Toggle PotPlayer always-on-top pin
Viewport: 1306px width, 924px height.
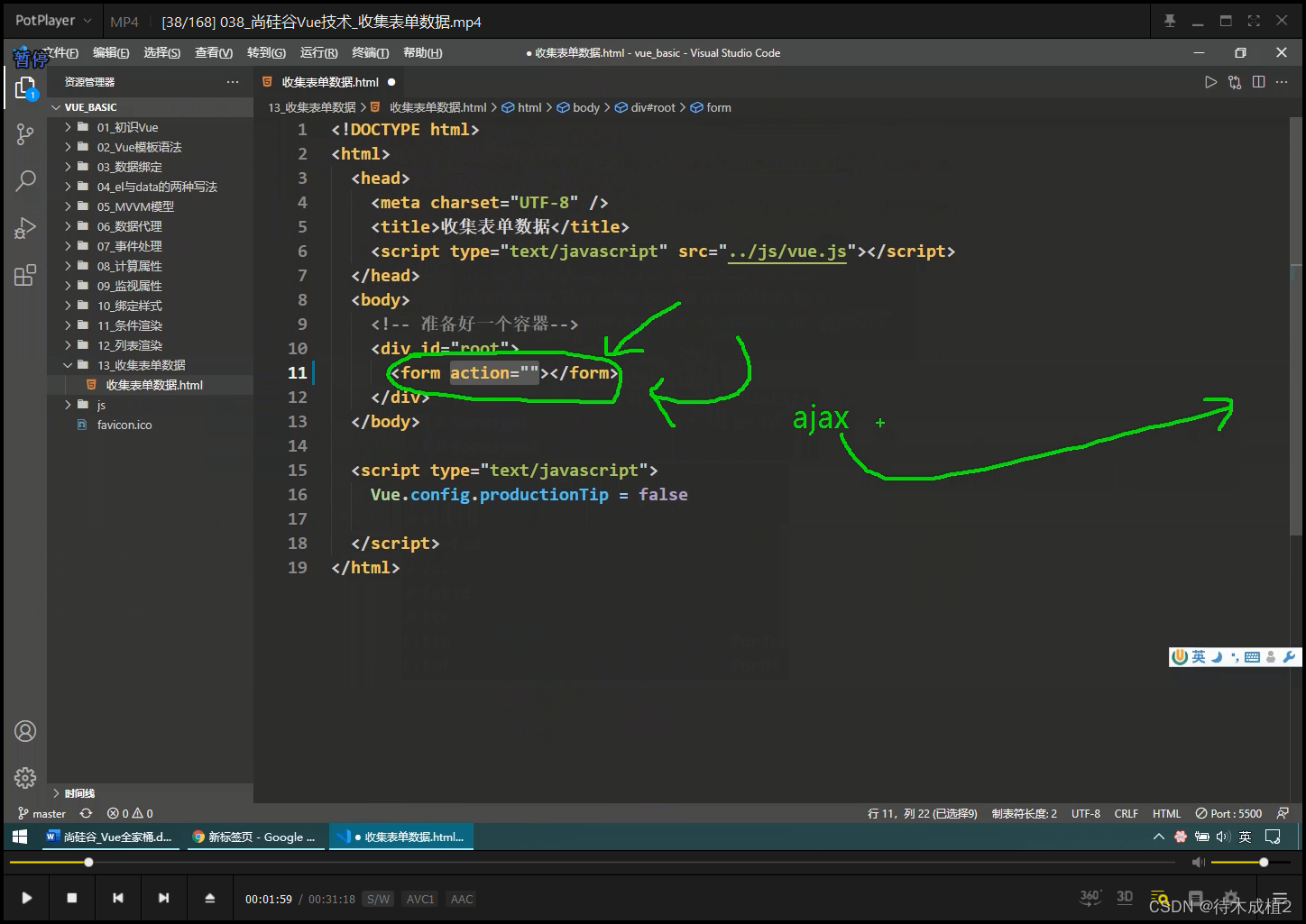tap(1170, 21)
